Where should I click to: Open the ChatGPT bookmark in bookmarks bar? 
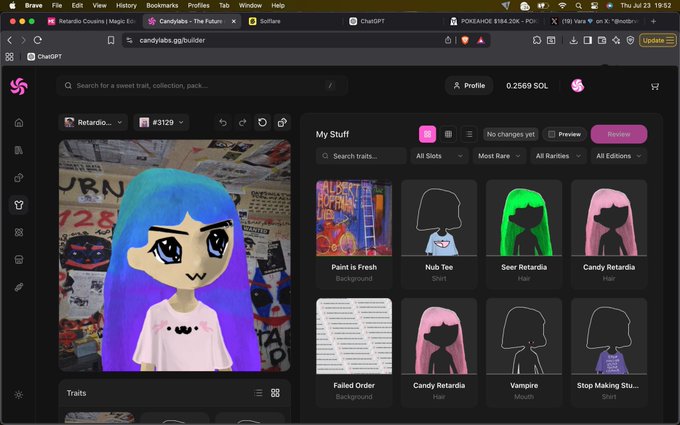click(x=45, y=57)
